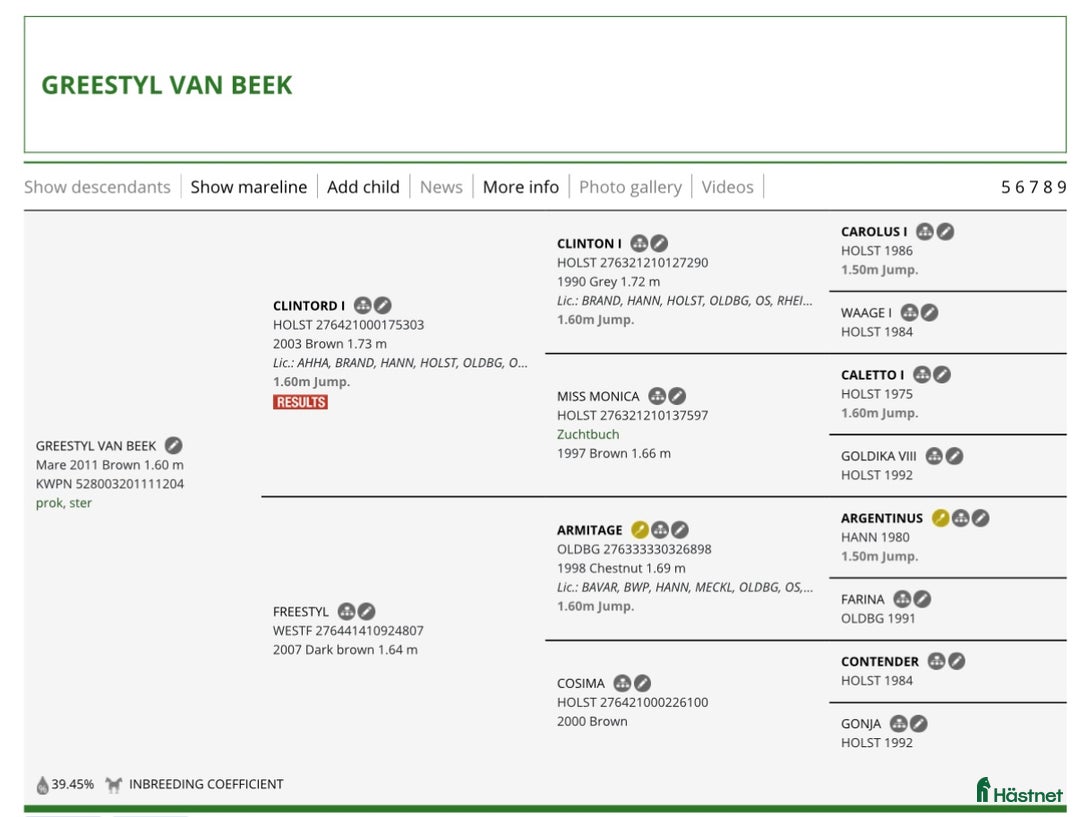Click edit pencil icon beside Contender
1080x817 pixels.
(x=957, y=661)
